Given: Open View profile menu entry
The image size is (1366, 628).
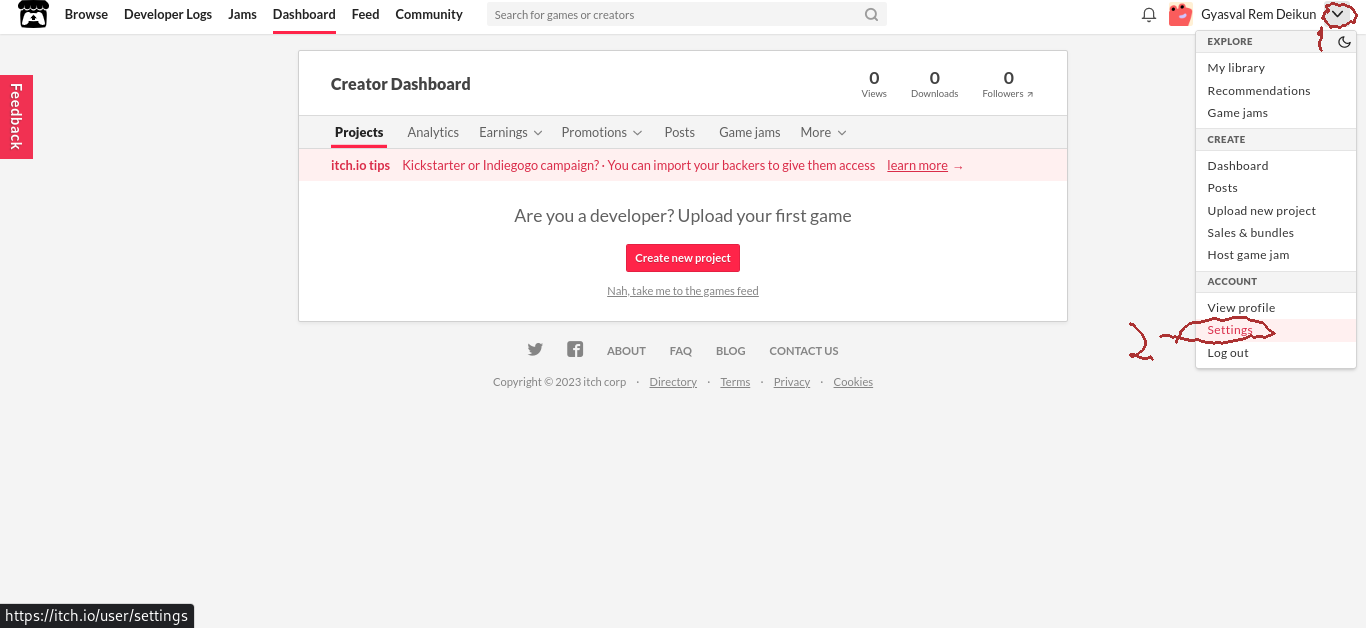Looking at the screenshot, I should (1241, 308).
